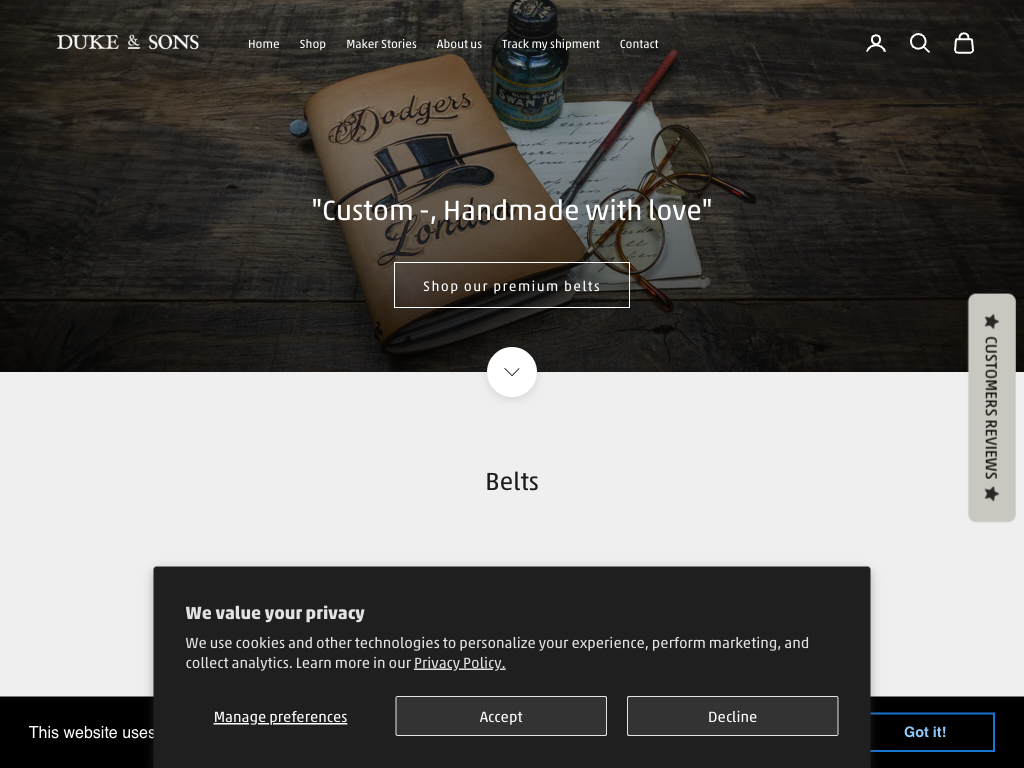Viewport: 1024px width, 768px height.
Task: Open the Maker Stories page
Action: click(x=381, y=44)
